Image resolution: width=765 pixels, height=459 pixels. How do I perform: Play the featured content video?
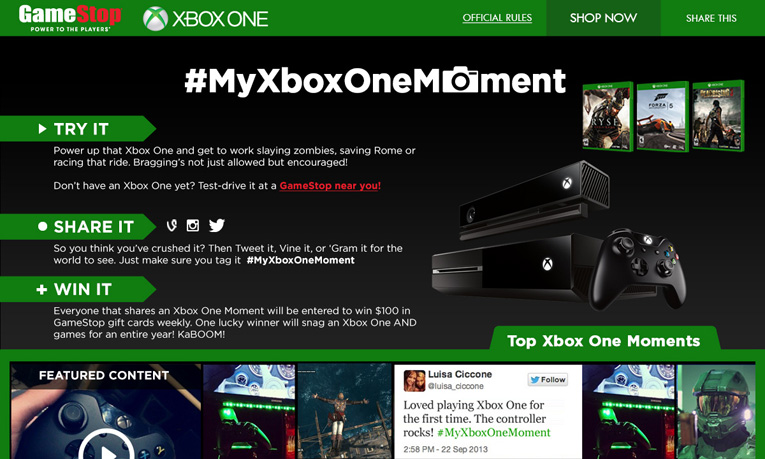[x=106, y=449]
